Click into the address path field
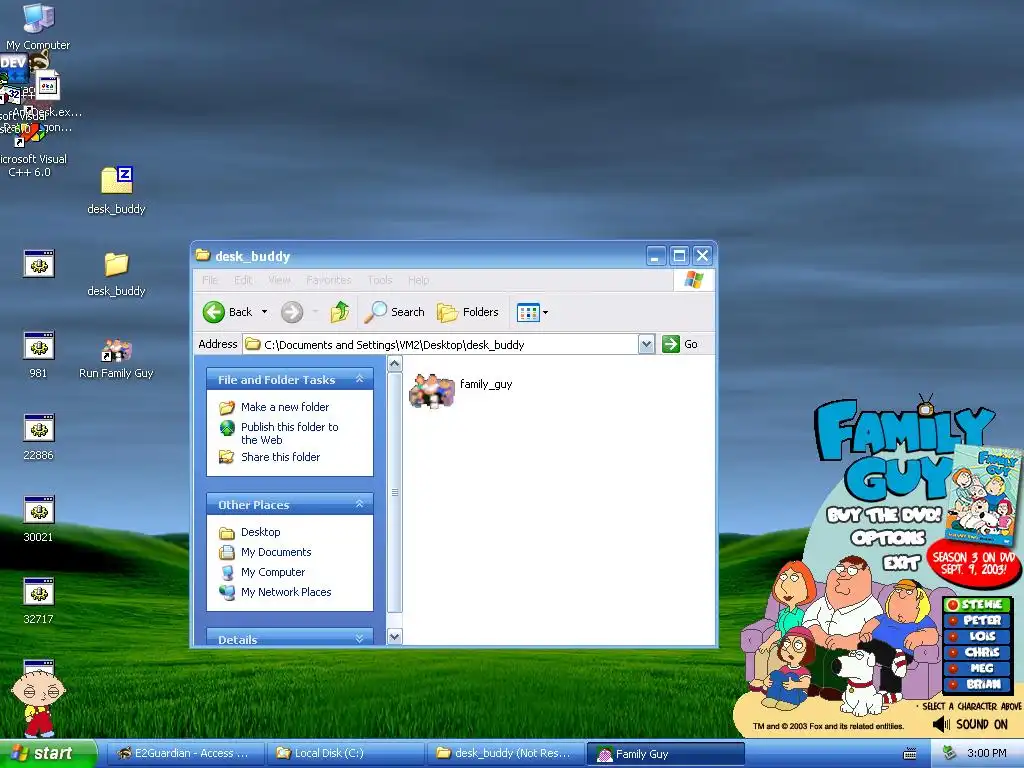Image resolution: width=1024 pixels, height=768 pixels. coord(440,344)
